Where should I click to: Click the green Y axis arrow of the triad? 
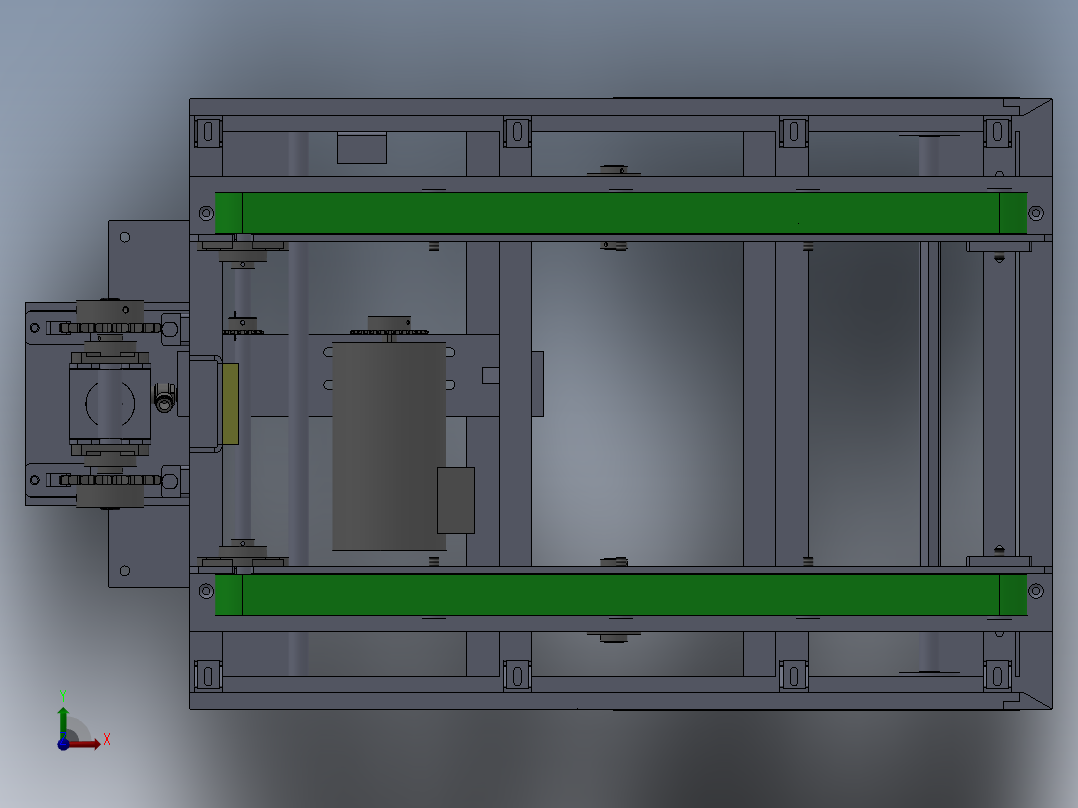click(63, 721)
